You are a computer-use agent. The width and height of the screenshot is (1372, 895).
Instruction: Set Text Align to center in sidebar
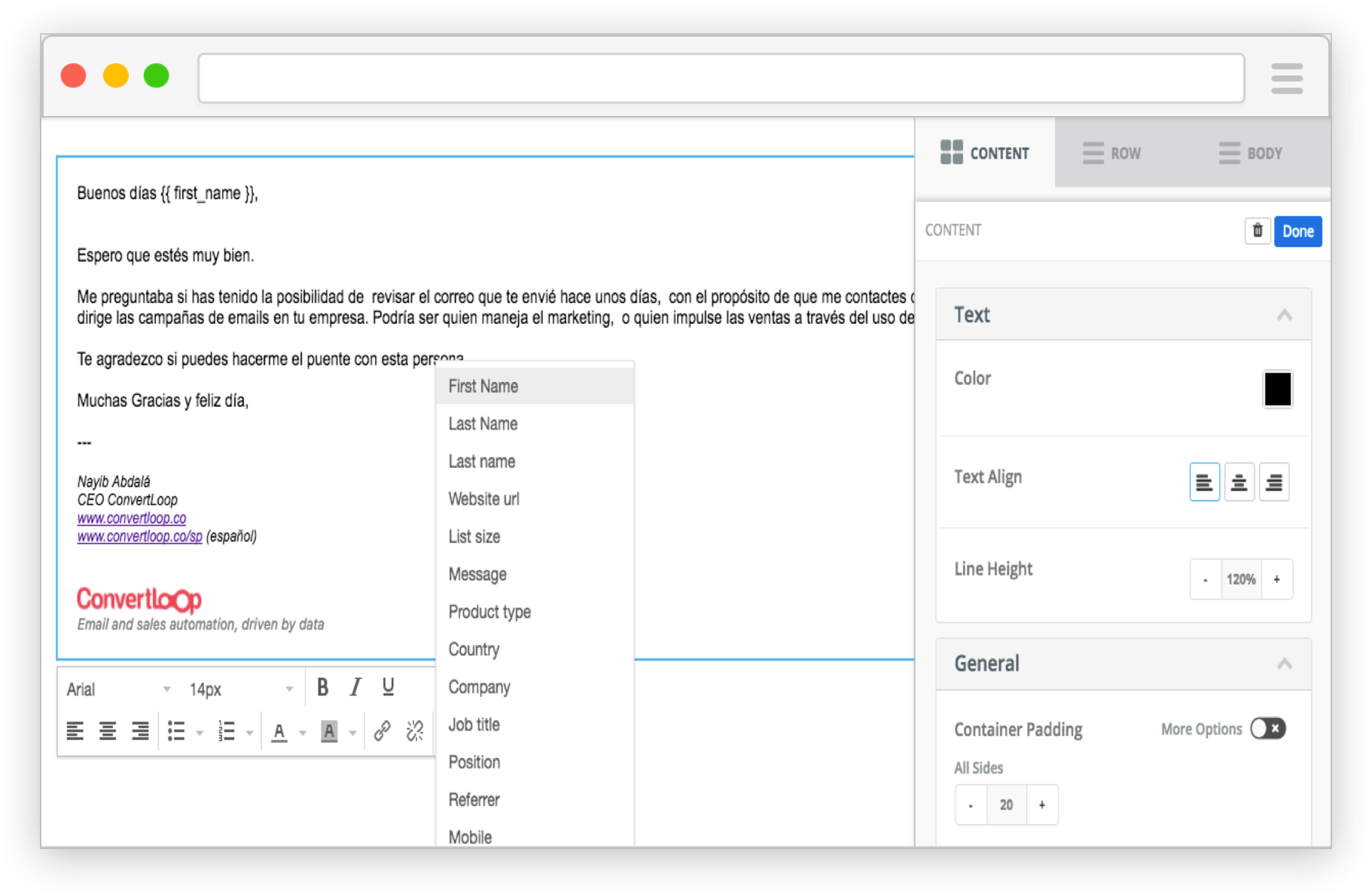pos(1239,482)
